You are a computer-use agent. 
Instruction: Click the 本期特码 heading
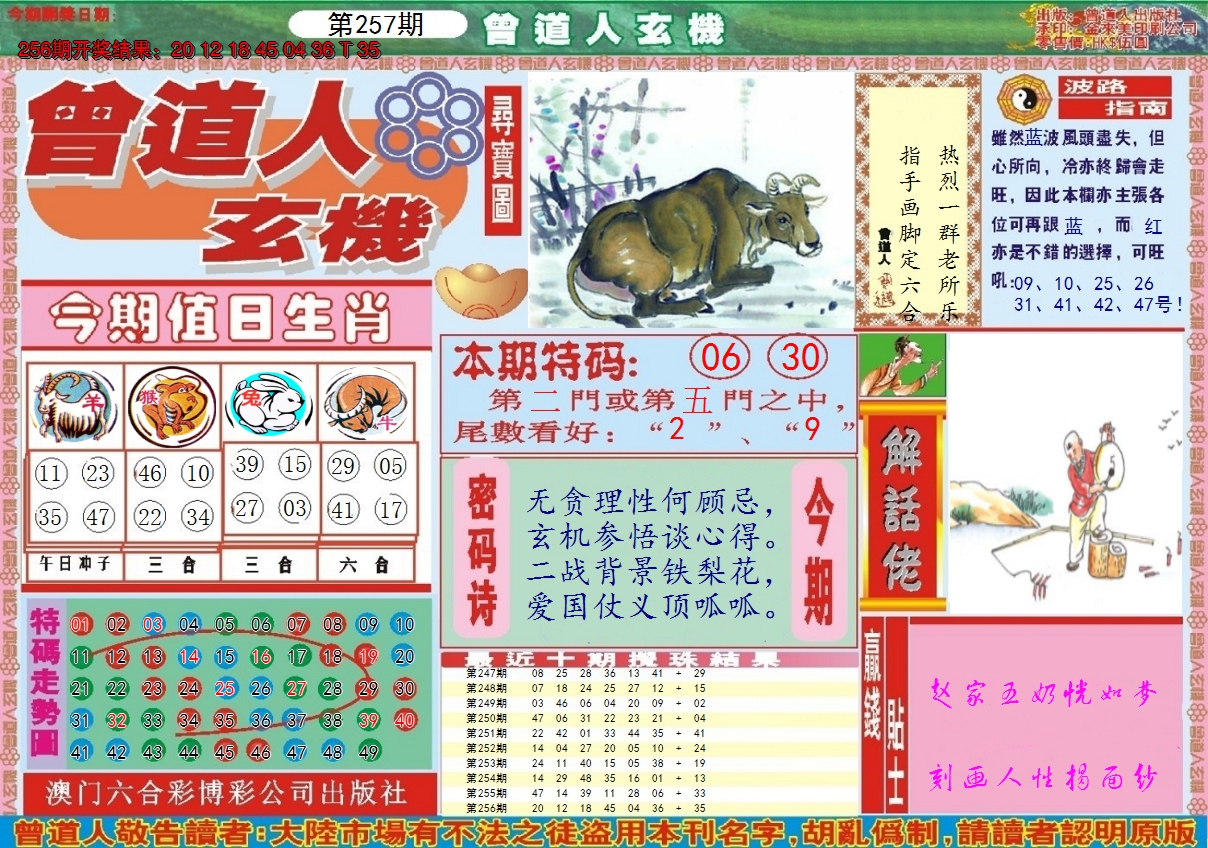point(544,360)
